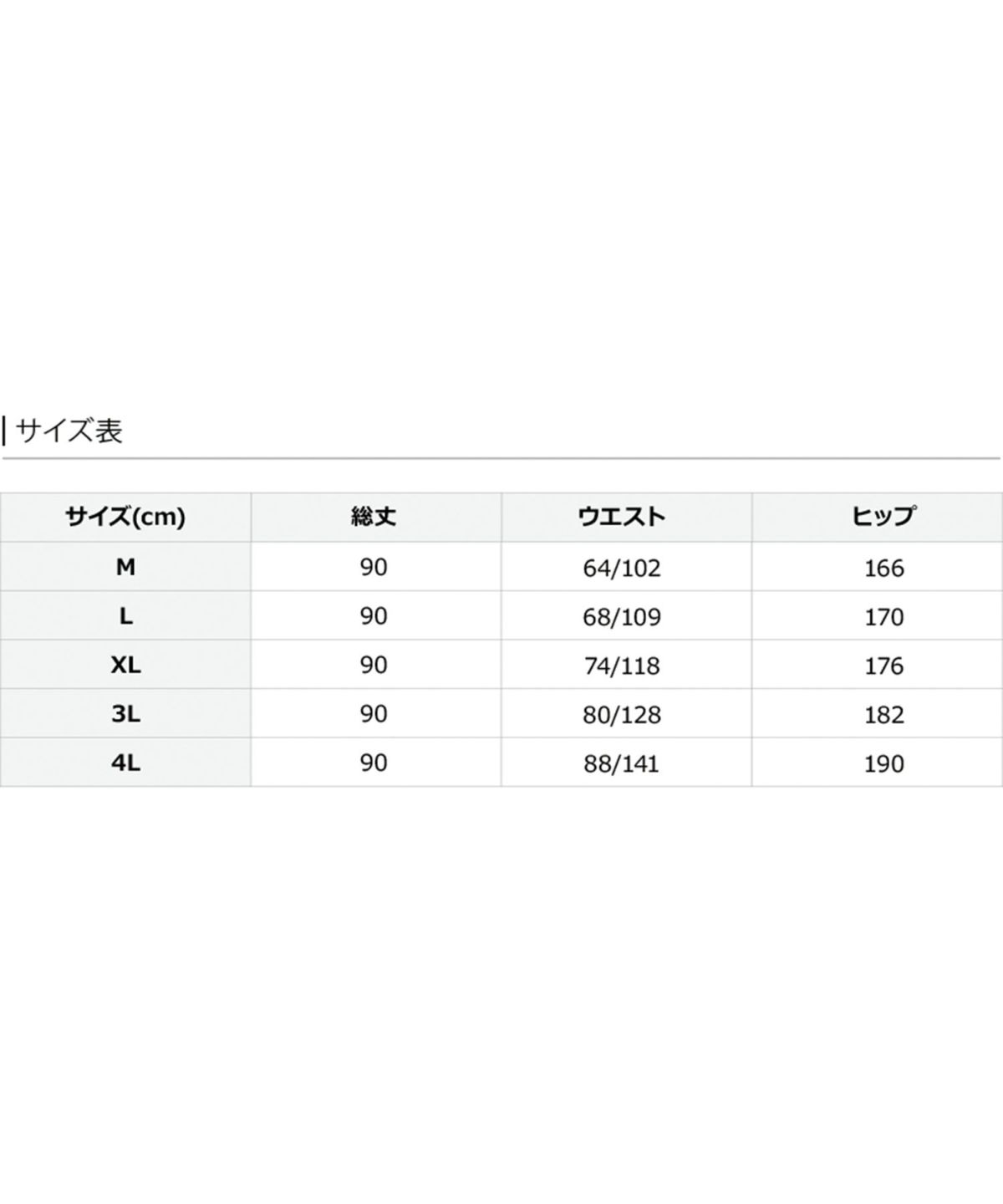Click waist value 88/141
The height and width of the screenshot is (1204, 1003).
click(x=622, y=763)
